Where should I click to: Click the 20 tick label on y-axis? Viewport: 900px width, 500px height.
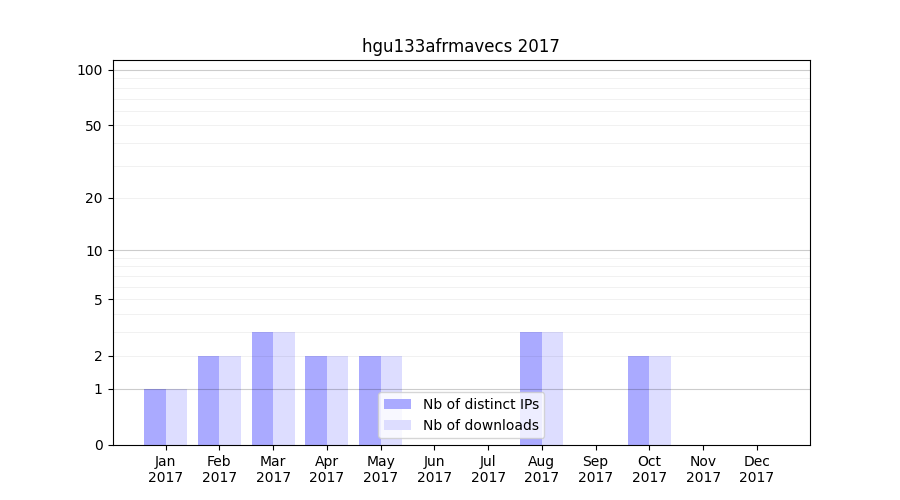(94, 198)
